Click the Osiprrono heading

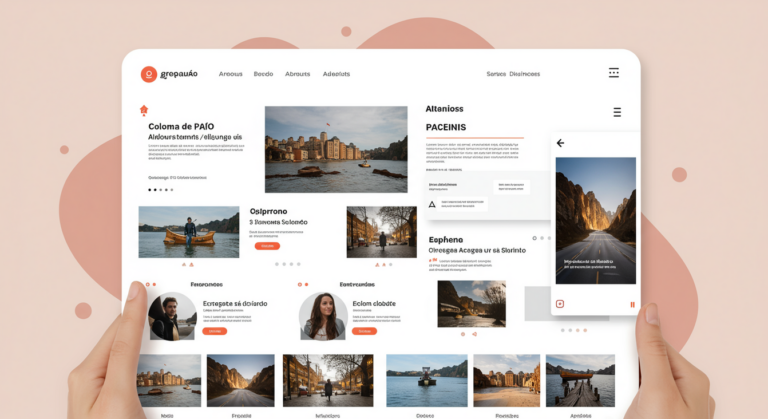click(x=268, y=211)
